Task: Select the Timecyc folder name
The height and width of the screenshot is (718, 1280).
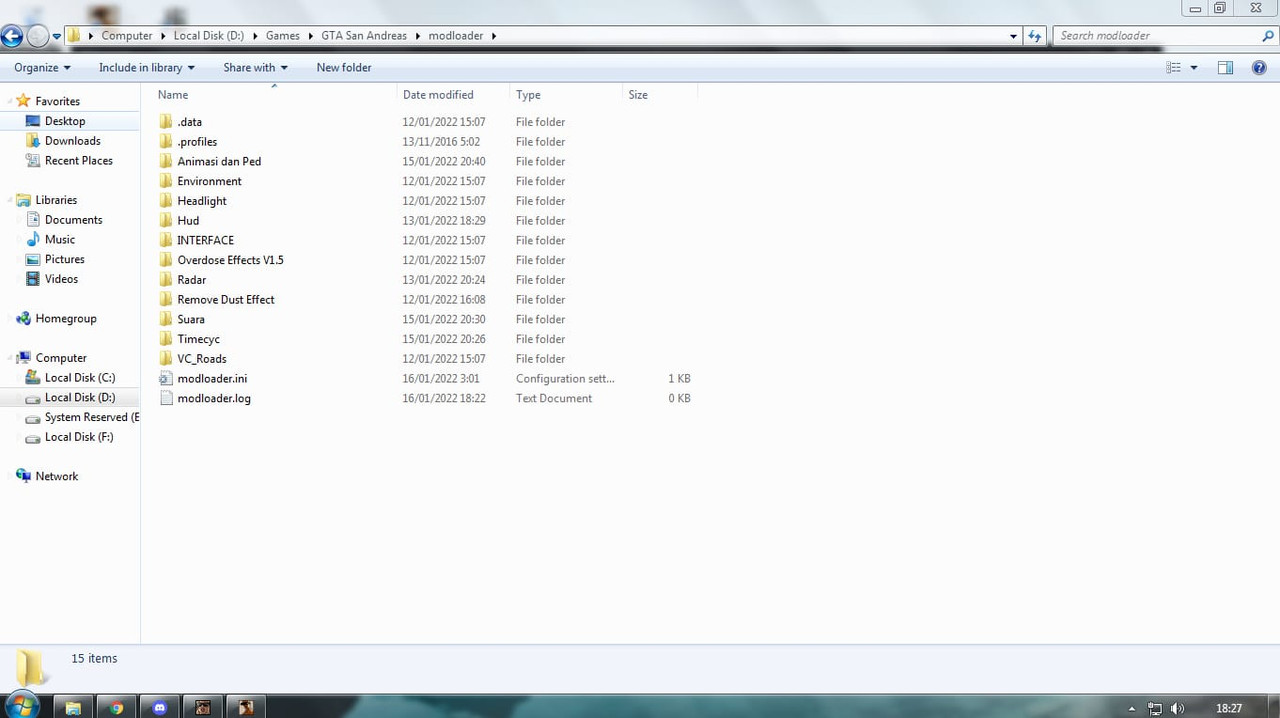Action: [198, 339]
